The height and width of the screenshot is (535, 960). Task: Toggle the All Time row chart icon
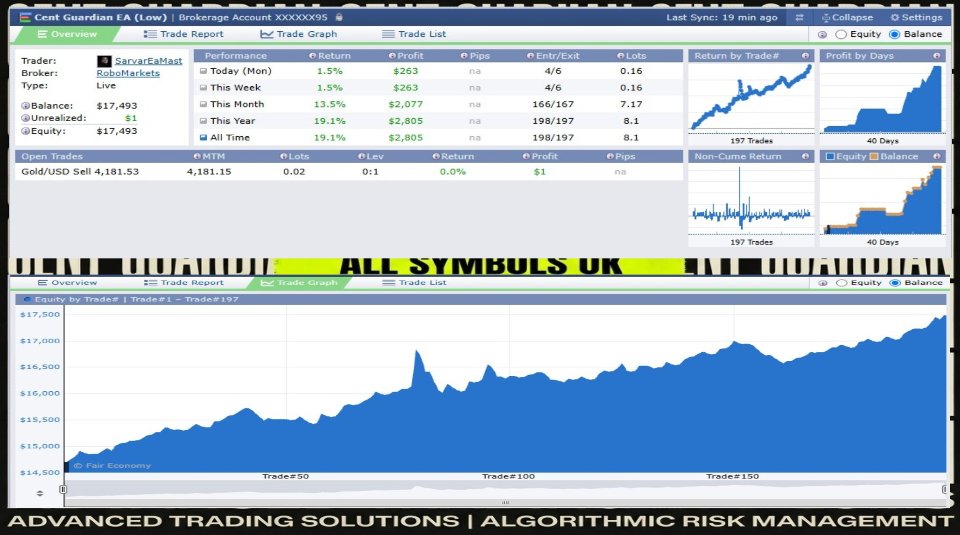tap(203, 137)
